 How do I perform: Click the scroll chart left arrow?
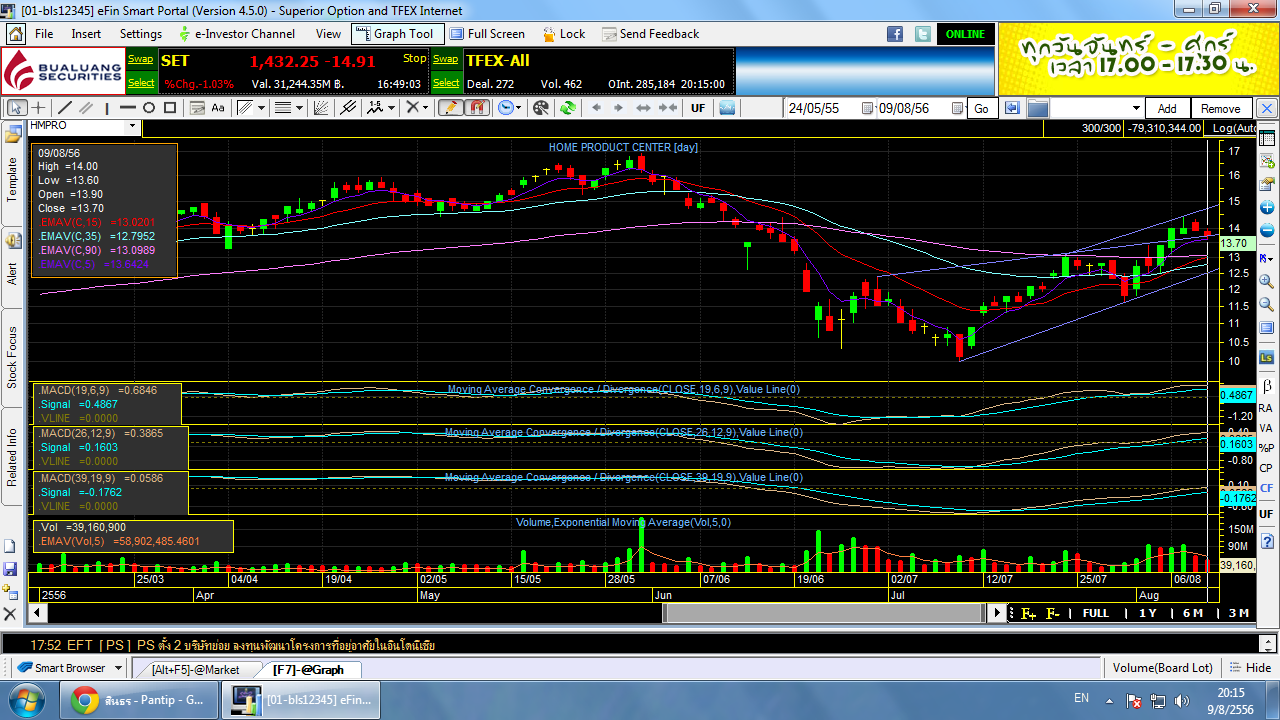(x=596, y=108)
